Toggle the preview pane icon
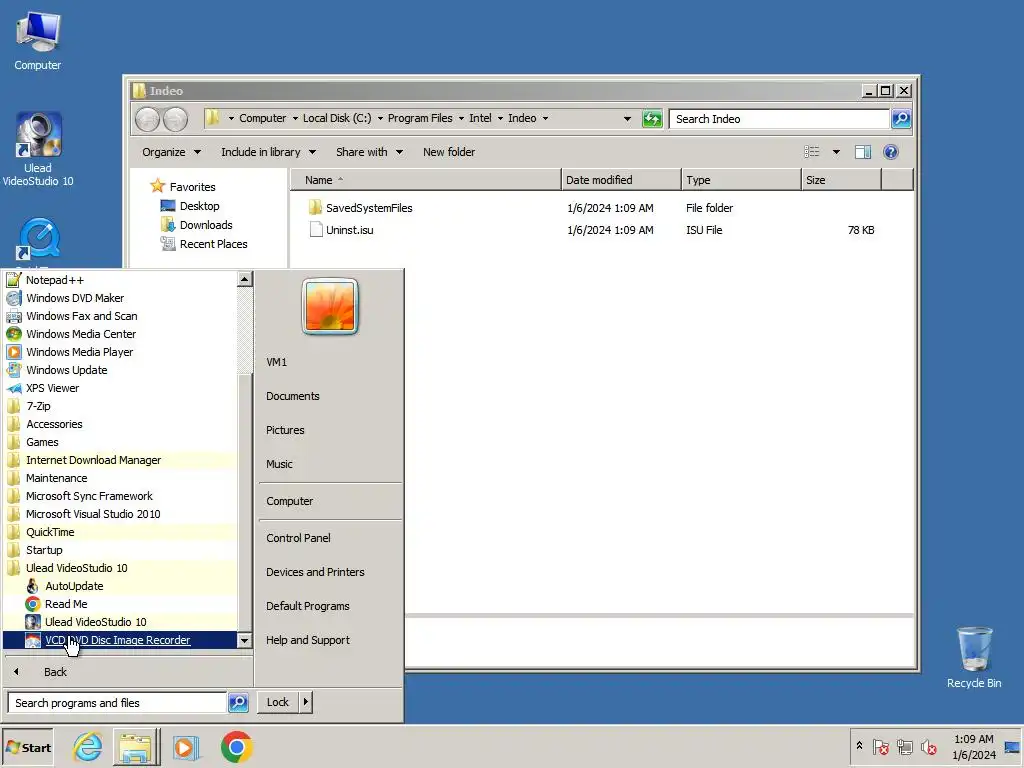This screenshot has height=768, width=1024. tap(863, 152)
